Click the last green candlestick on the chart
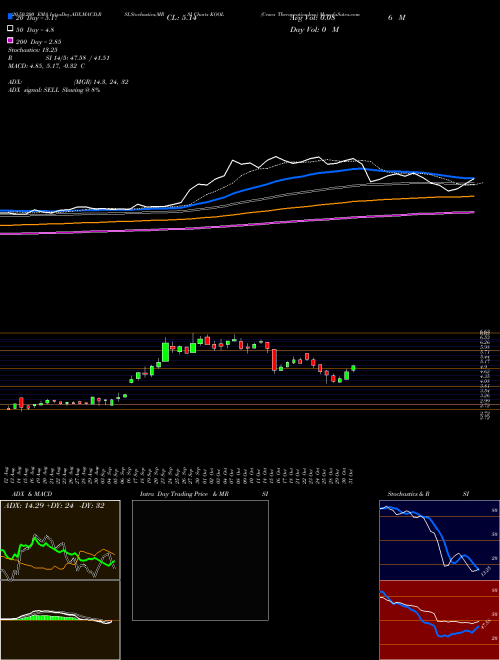The image size is (500, 660). tap(353, 368)
